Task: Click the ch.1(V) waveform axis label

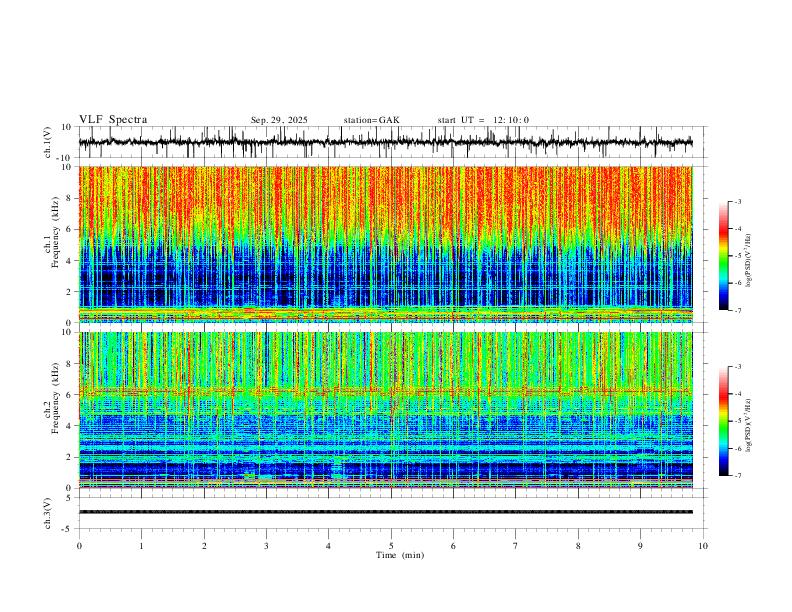Action: pyautogui.click(x=48, y=142)
